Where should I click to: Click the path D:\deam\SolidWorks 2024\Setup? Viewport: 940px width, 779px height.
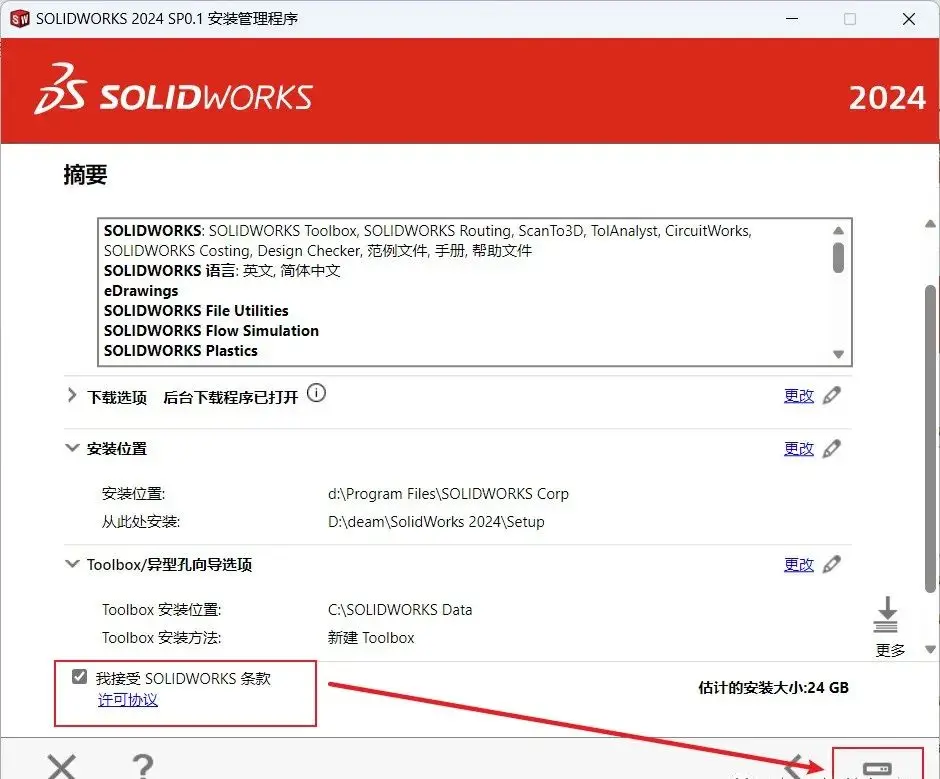click(x=436, y=522)
